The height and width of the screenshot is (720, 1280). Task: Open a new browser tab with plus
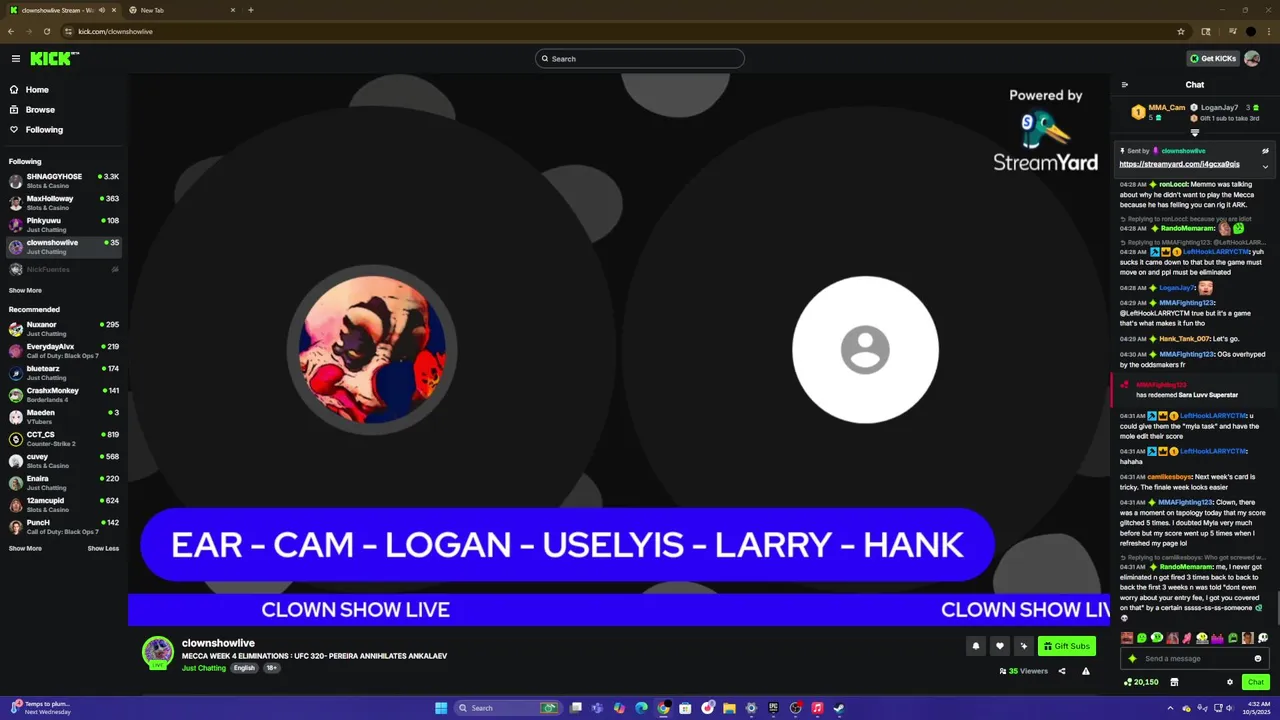click(x=250, y=10)
